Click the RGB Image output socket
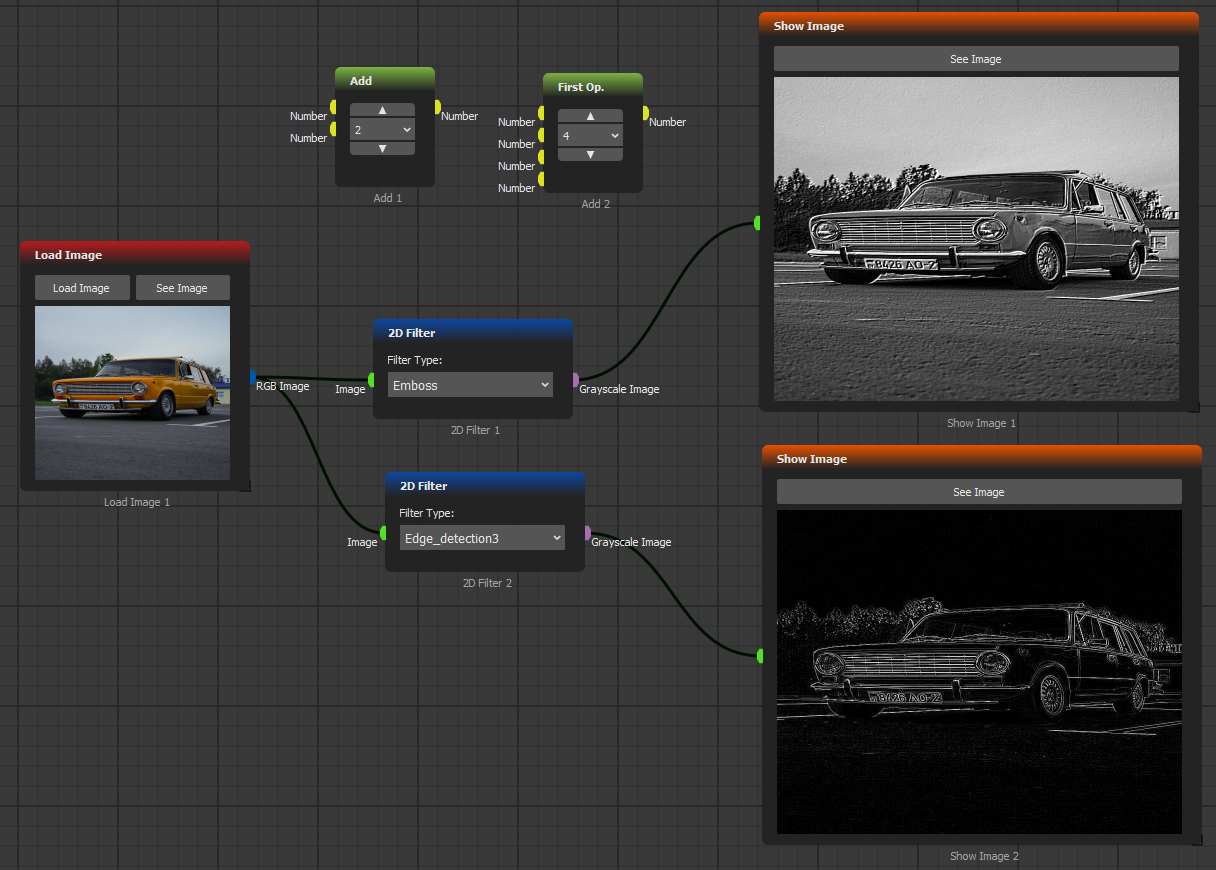1216x870 pixels. 252,377
